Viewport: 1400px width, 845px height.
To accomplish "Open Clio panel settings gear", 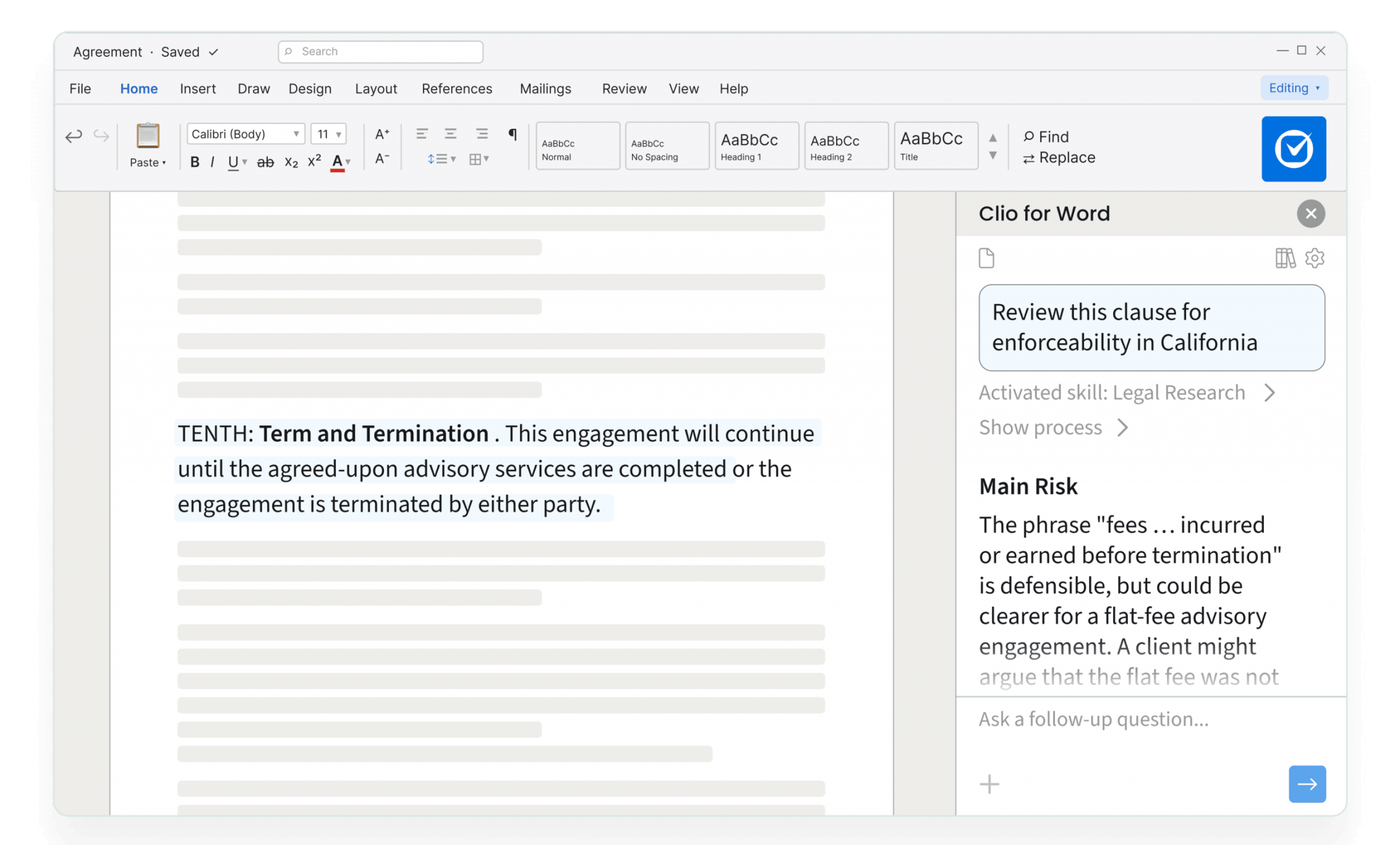I will tap(1315, 258).
